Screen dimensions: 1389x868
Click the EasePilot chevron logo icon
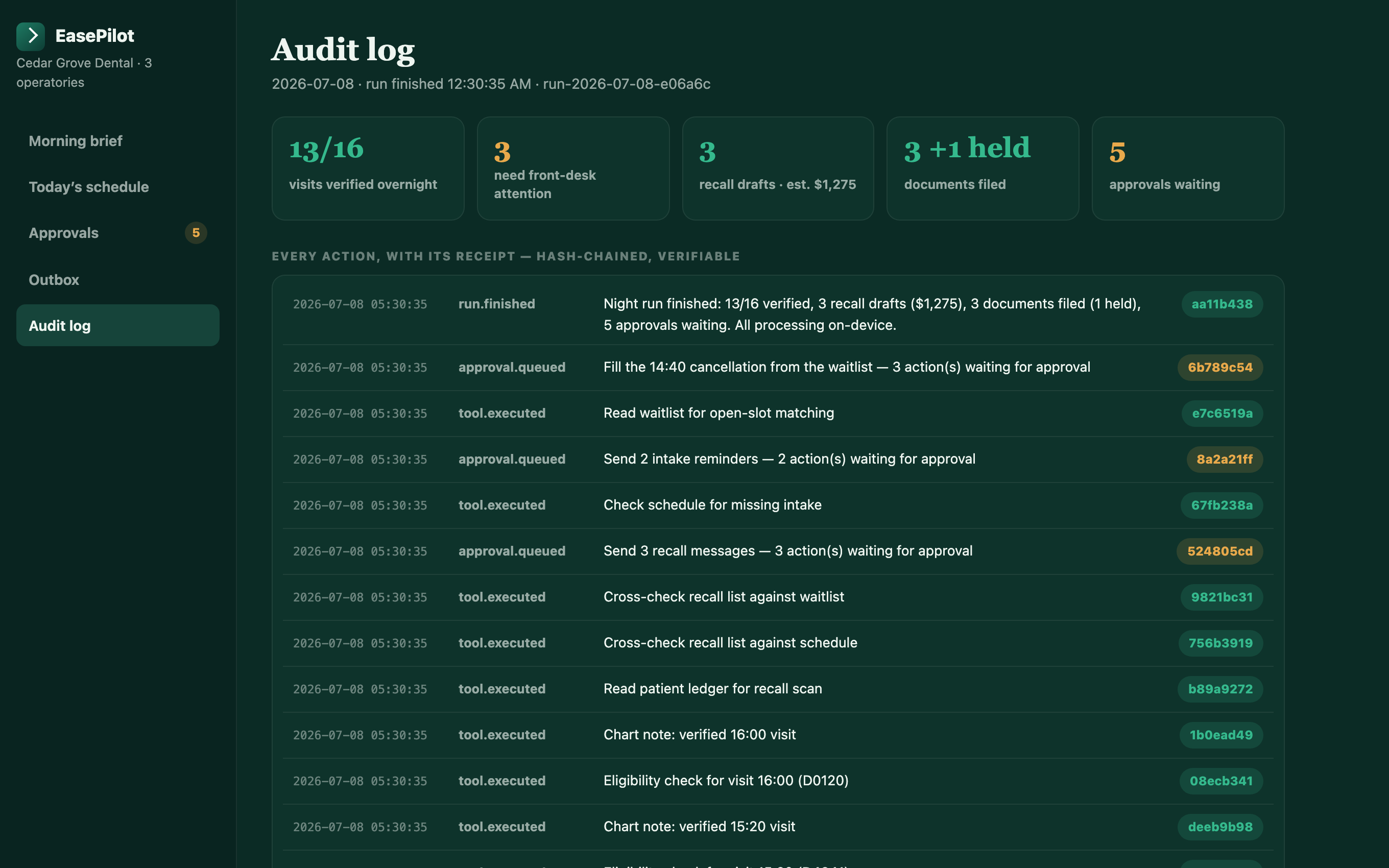click(x=31, y=36)
